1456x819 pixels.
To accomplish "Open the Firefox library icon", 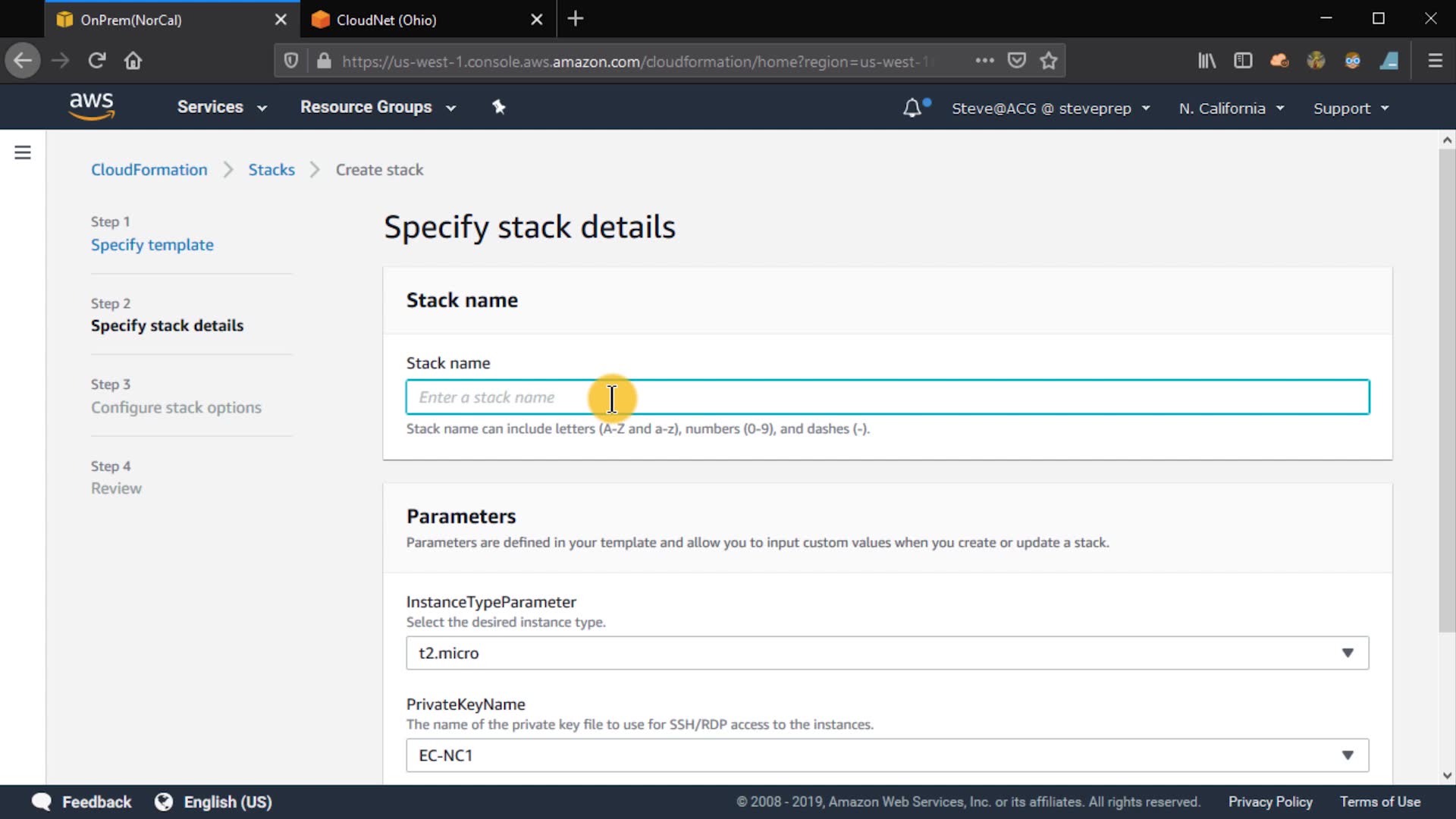I will 1207,61.
